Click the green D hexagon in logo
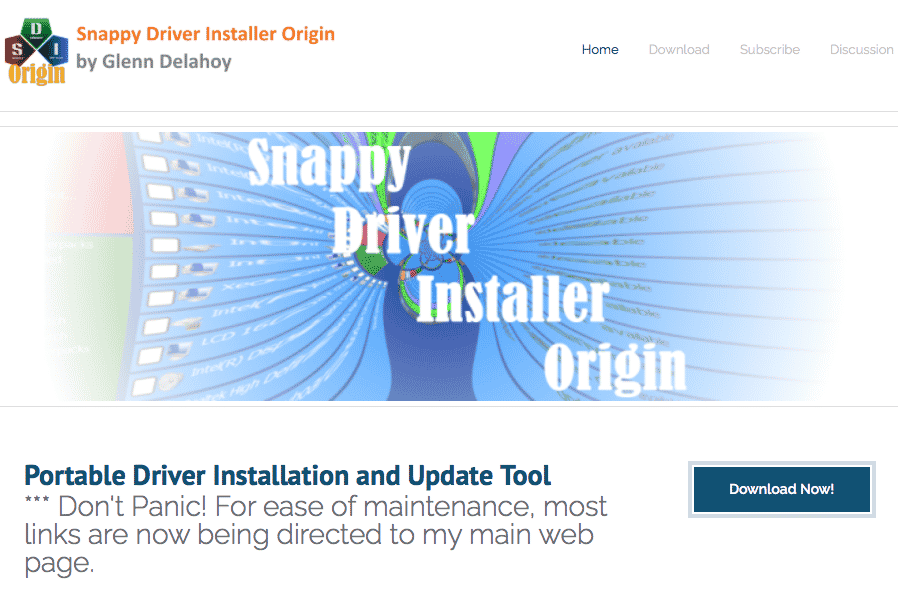Viewport: 898px width, 592px height. (36, 29)
